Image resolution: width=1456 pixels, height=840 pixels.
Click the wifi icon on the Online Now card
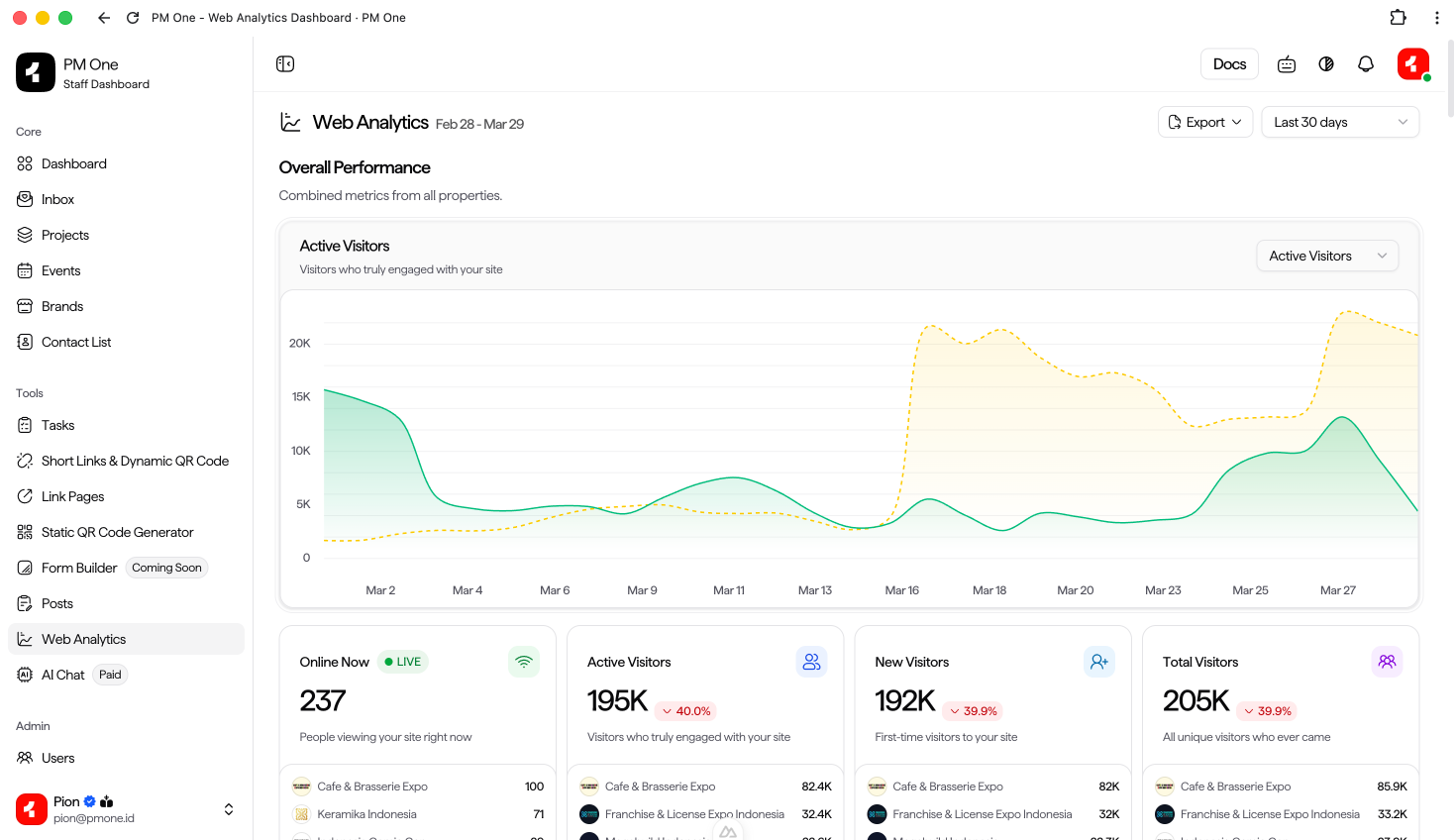tap(524, 662)
